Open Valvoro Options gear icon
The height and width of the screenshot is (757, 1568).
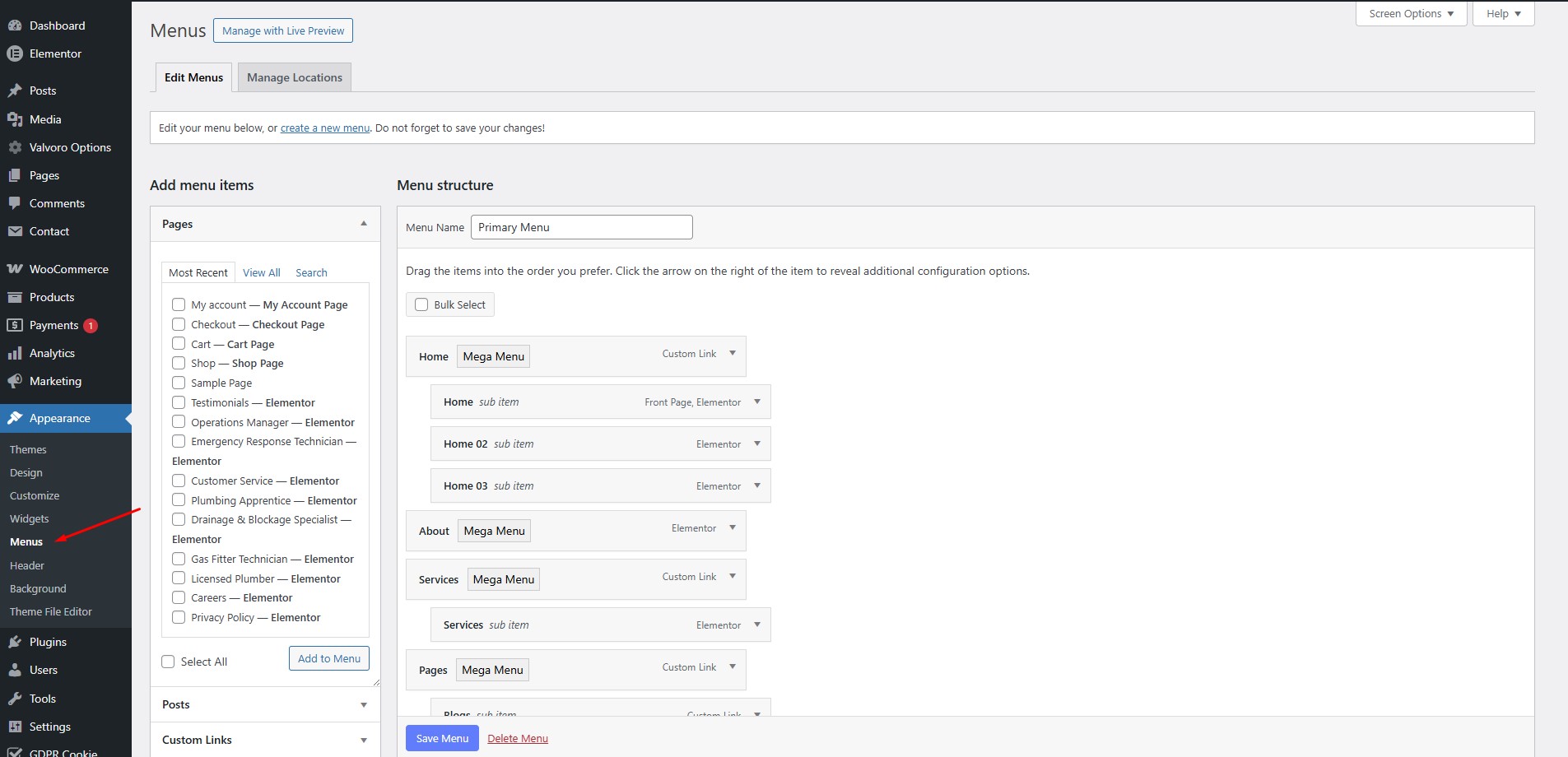pos(15,147)
